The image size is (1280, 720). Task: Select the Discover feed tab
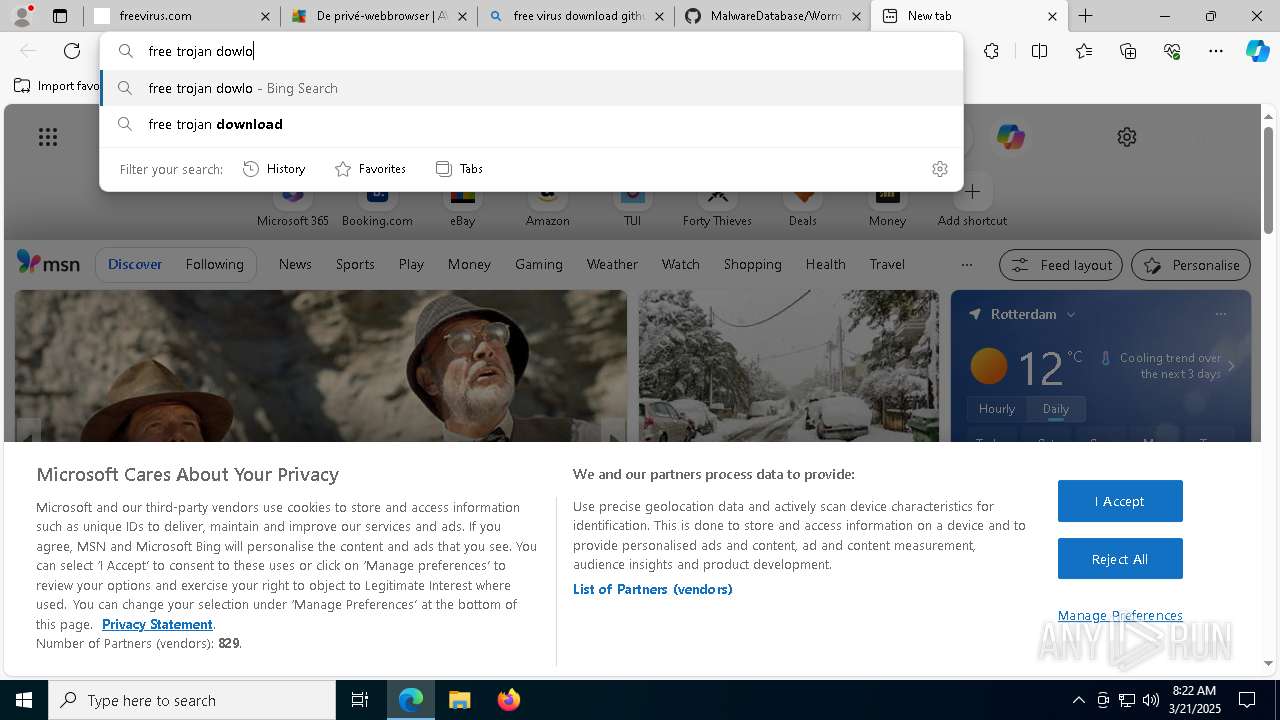coord(135,264)
